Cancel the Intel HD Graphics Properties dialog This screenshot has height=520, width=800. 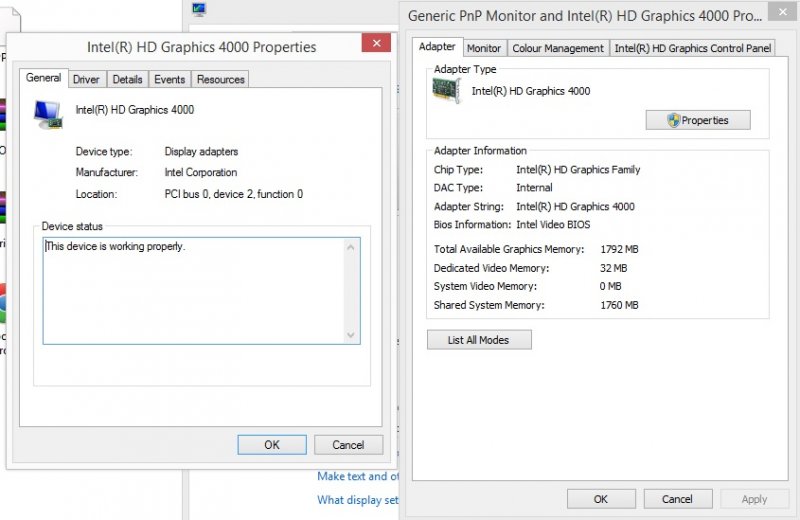pyautogui.click(x=348, y=445)
